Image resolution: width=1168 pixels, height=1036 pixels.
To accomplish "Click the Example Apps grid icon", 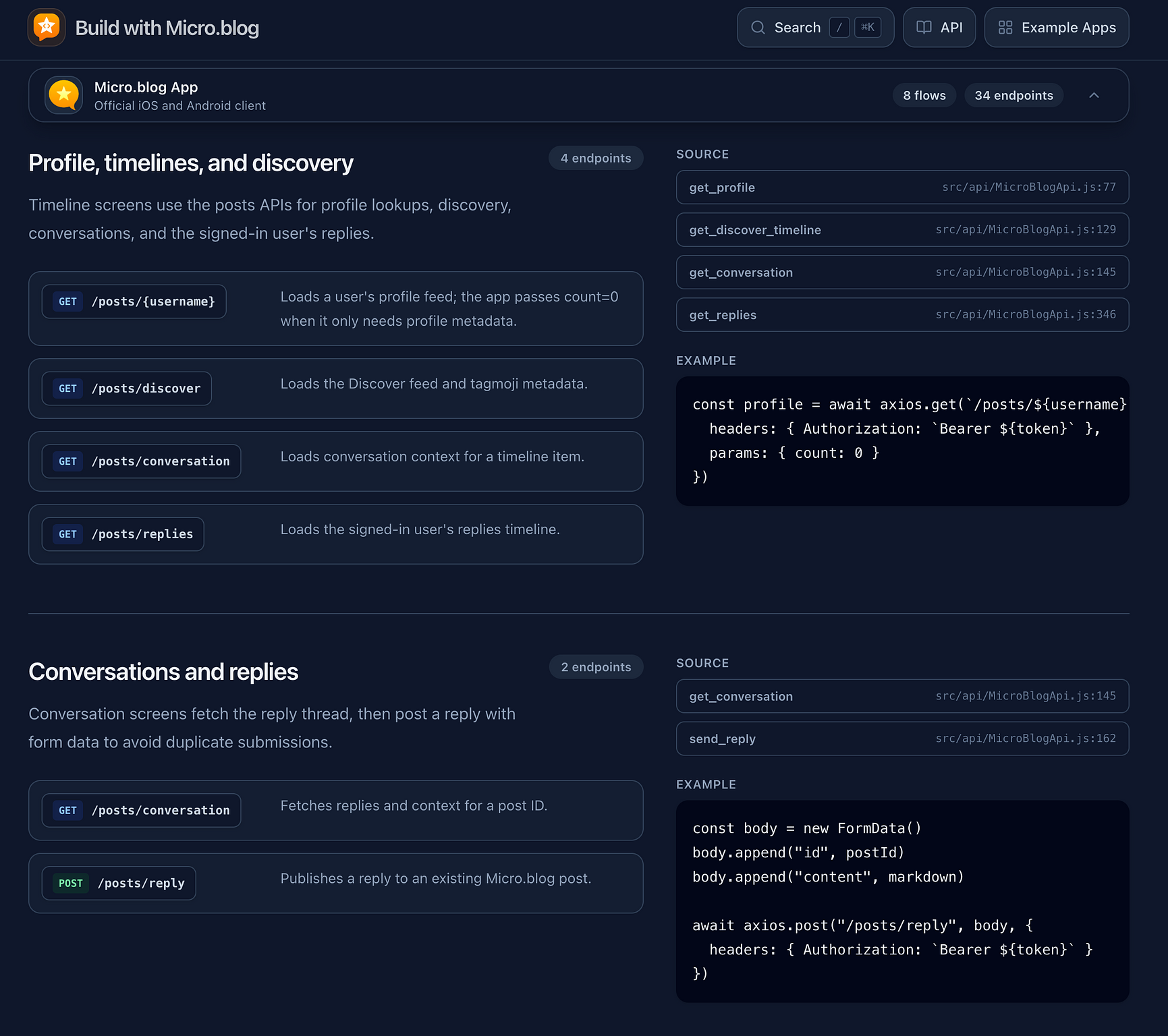I will point(1005,28).
